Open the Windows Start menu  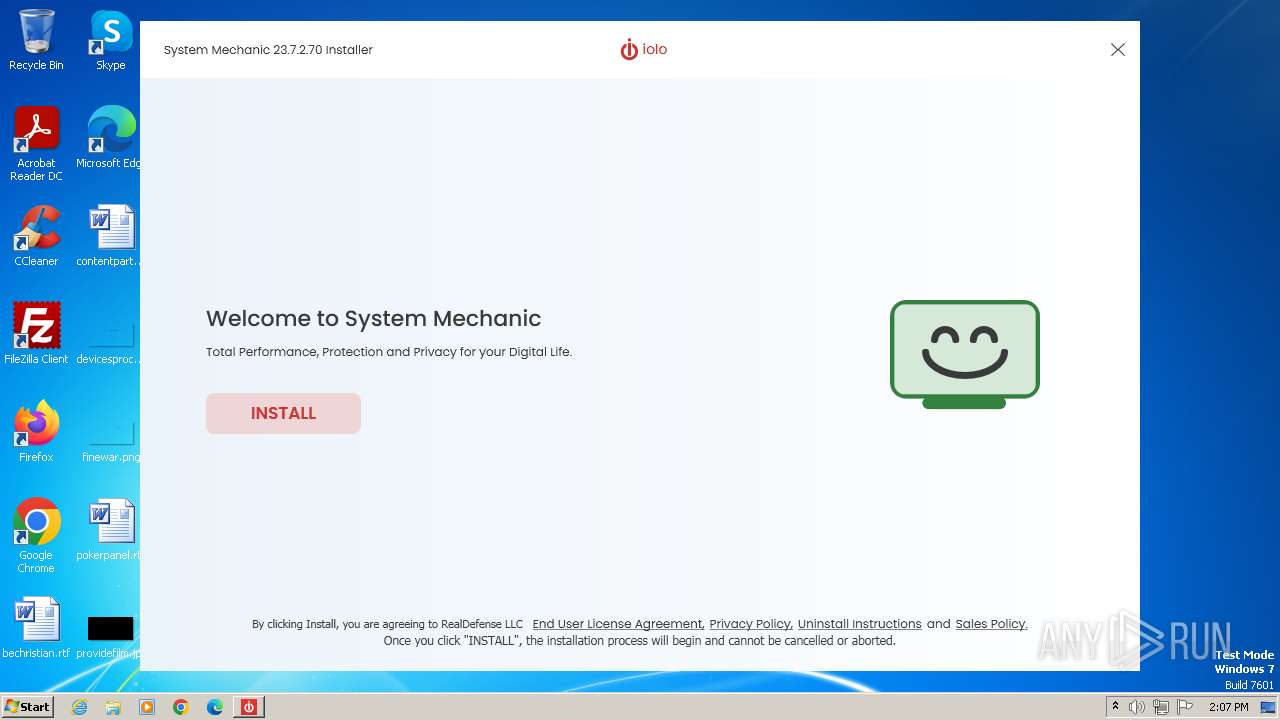coord(28,706)
